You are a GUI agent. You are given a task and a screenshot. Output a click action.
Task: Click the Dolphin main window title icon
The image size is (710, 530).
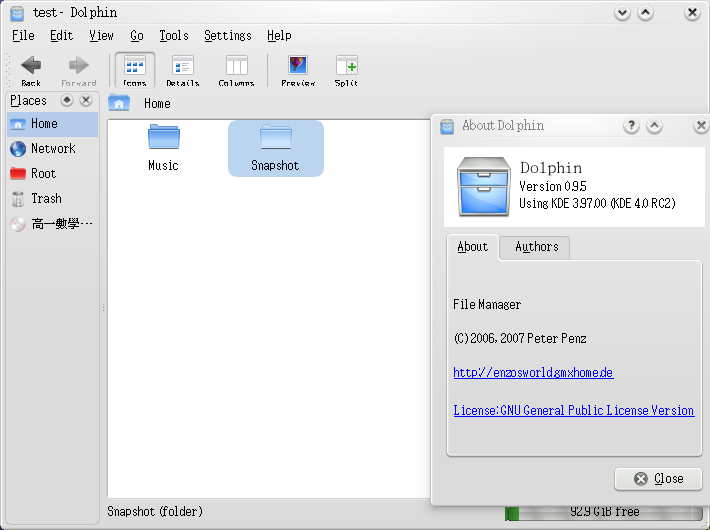pos(17,13)
